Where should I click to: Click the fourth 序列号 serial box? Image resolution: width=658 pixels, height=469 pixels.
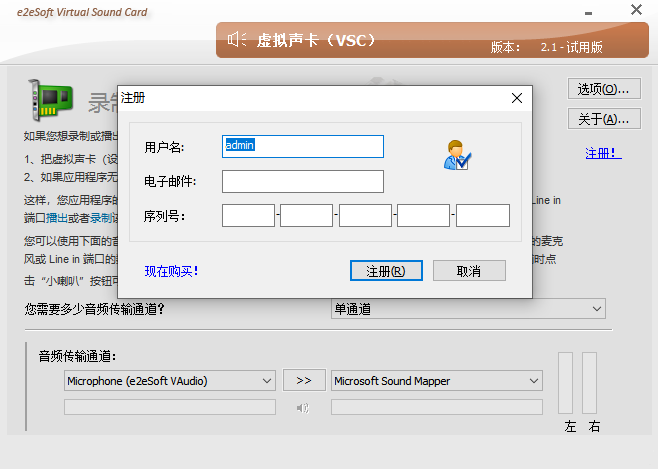click(423, 216)
